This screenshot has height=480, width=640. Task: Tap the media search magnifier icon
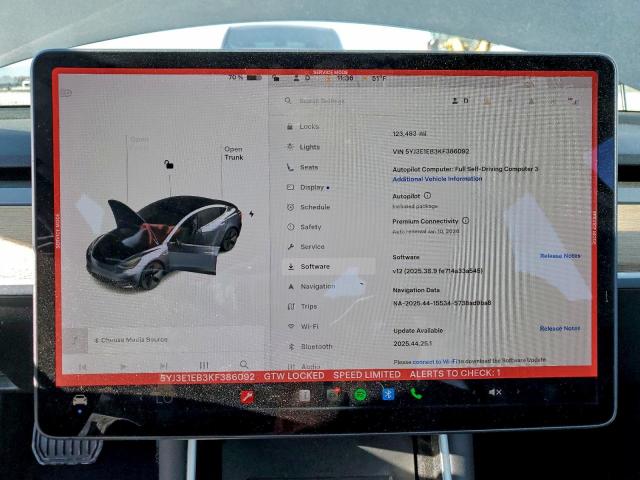click(244, 364)
